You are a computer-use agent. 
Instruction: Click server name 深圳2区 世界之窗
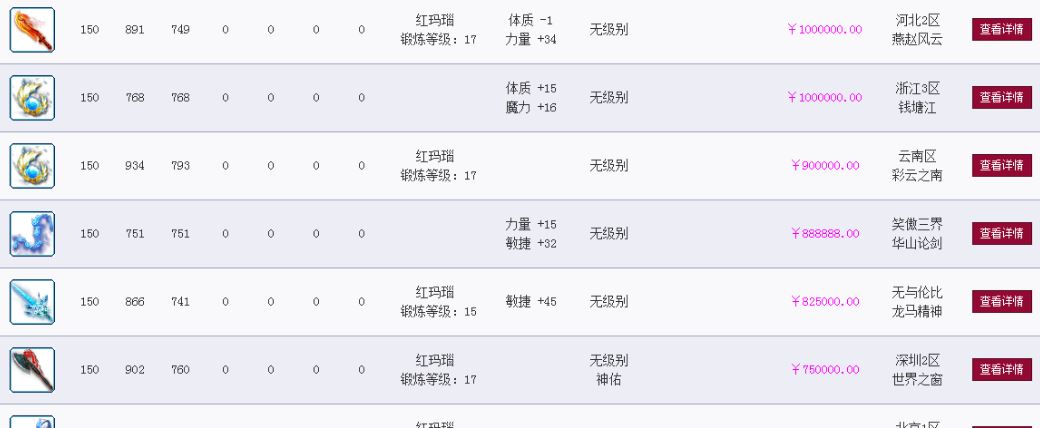917,370
